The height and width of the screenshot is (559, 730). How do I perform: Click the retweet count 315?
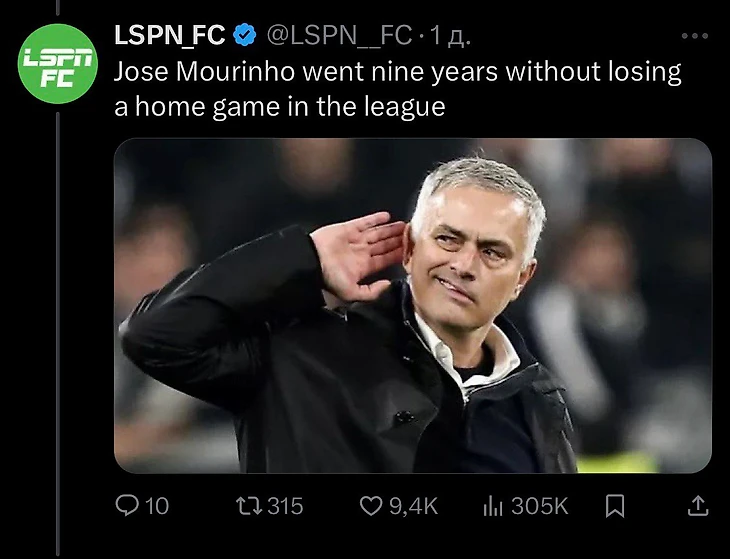coord(285,507)
